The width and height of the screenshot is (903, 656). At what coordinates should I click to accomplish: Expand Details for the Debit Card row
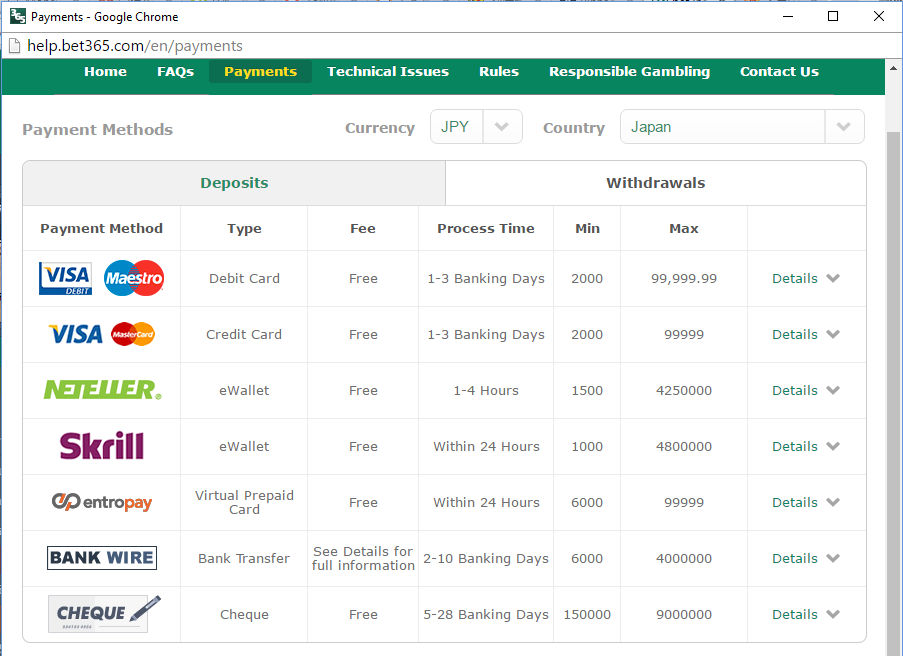coord(805,279)
